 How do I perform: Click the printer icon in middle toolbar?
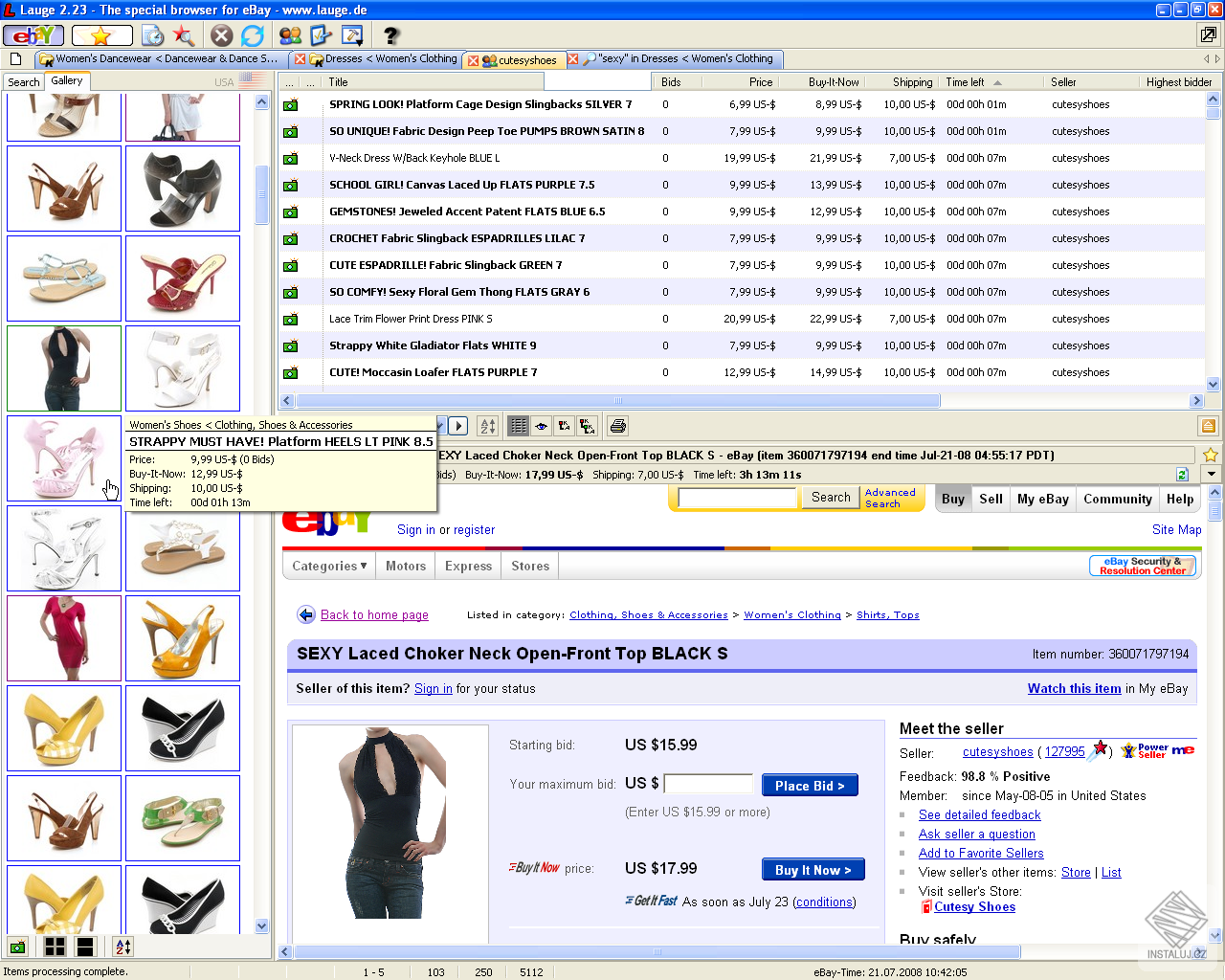[x=618, y=426]
